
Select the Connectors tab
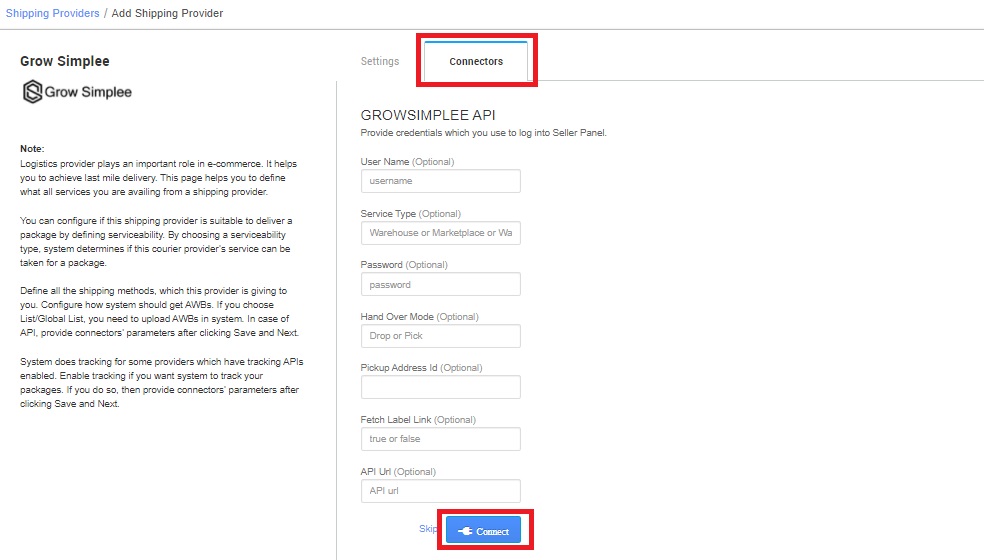coord(476,61)
